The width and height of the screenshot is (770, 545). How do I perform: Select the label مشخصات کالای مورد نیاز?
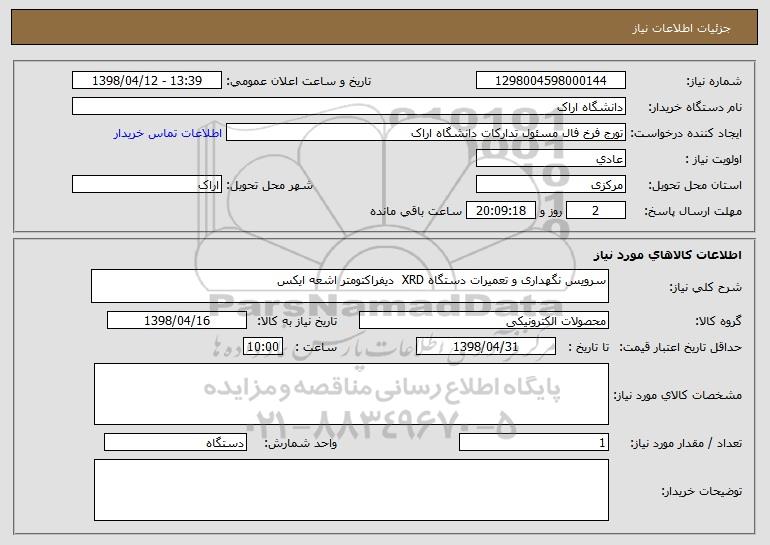click(678, 395)
